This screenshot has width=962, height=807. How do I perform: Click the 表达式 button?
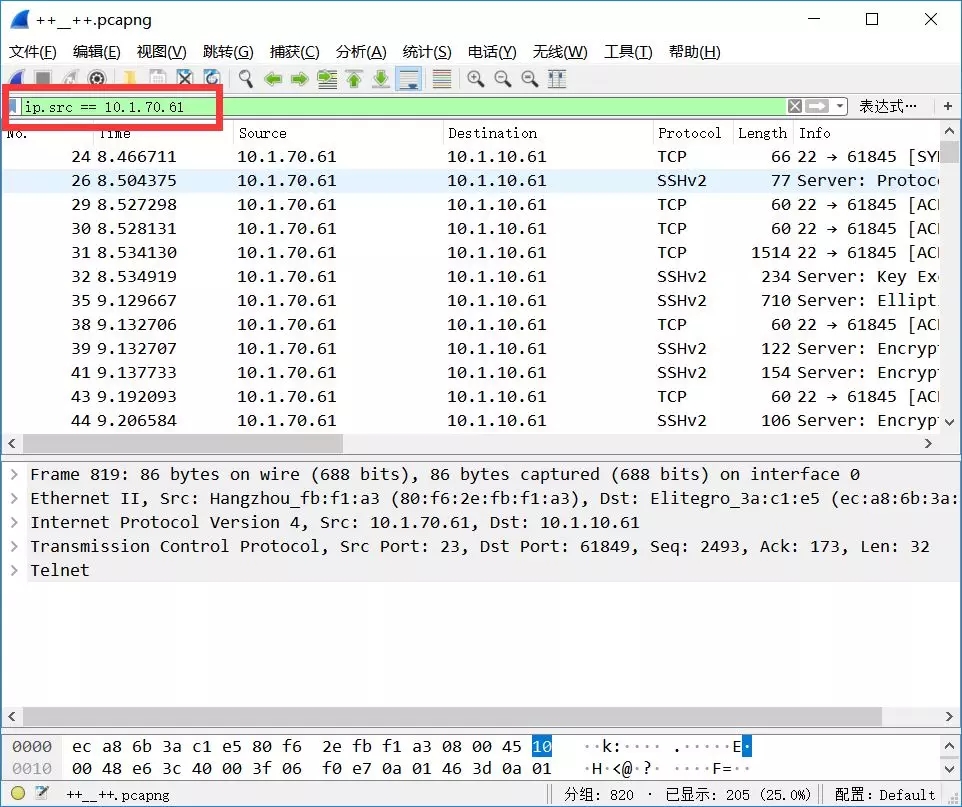coord(888,106)
